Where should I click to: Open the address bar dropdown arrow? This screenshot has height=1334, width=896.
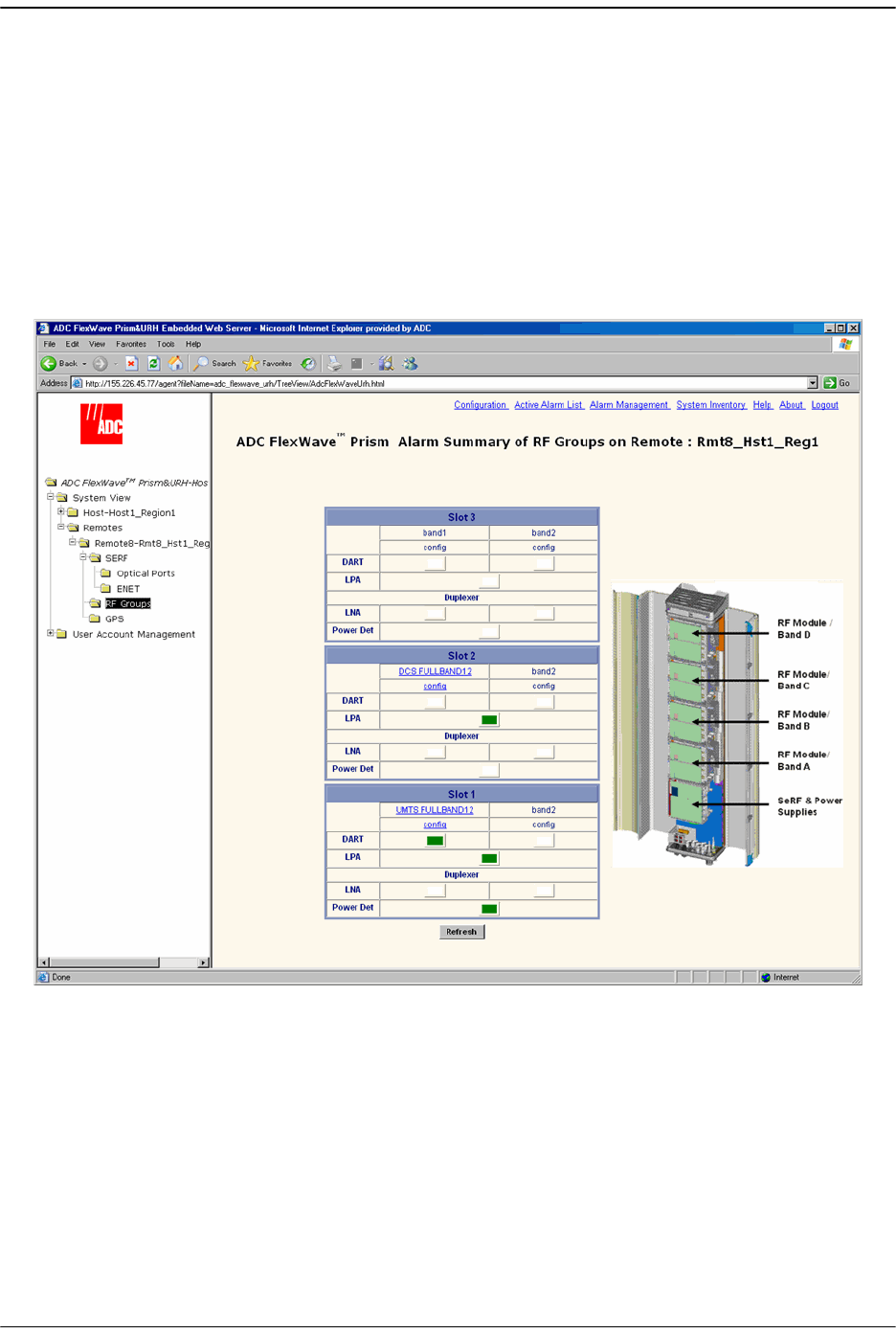[813, 383]
